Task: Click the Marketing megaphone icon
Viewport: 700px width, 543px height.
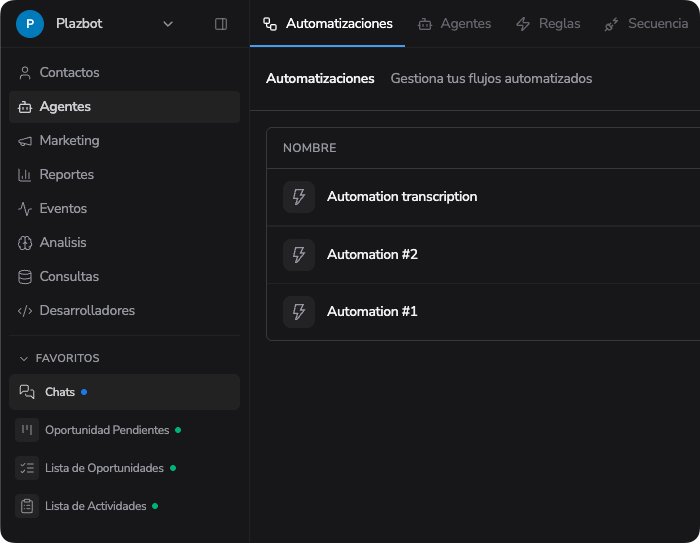Action: point(25,141)
